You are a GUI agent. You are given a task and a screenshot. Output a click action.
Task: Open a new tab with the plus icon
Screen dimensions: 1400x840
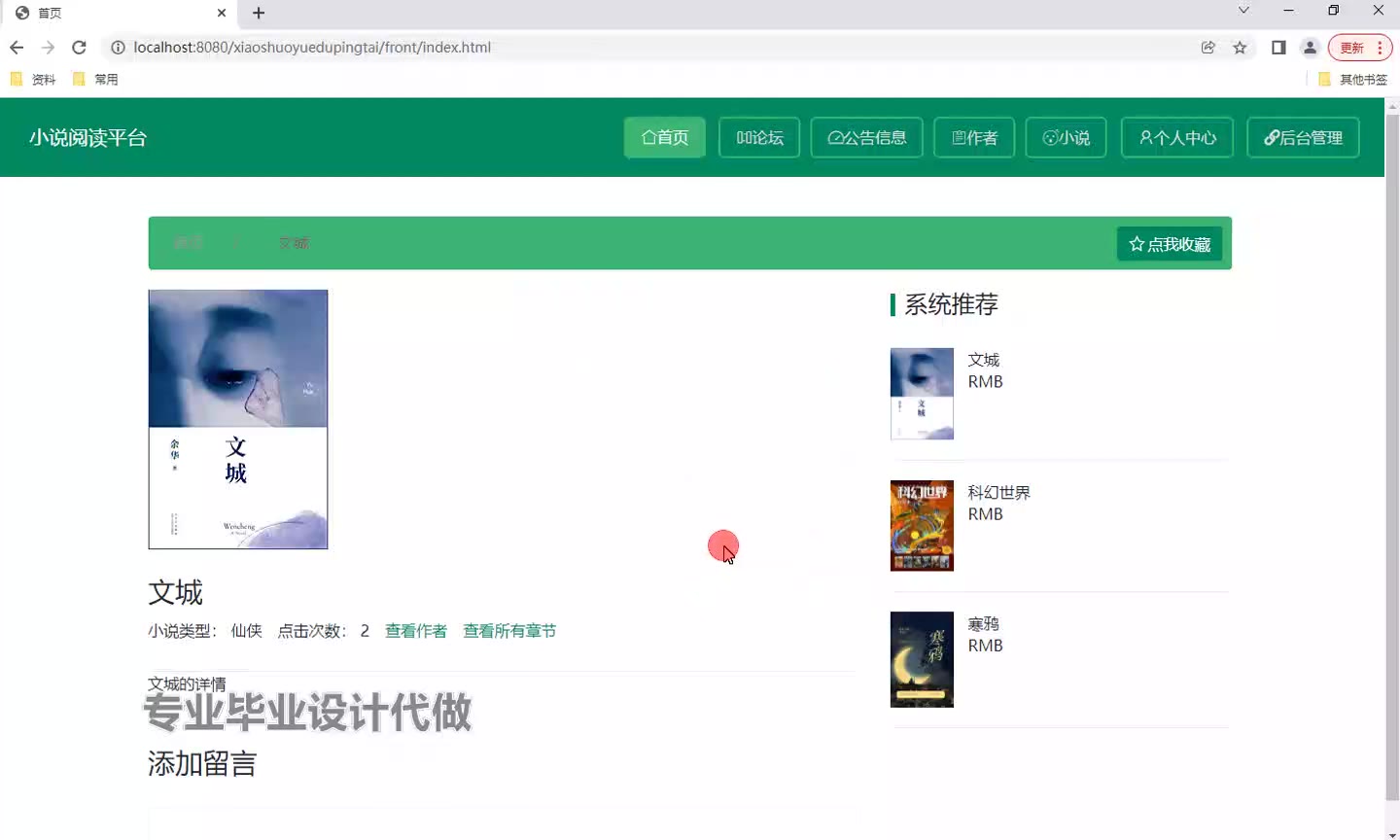(x=258, y=13)
